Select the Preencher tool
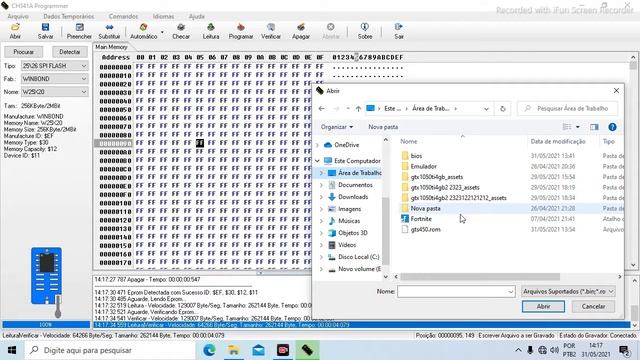The image size is (640, 360). tap(79, 31)
